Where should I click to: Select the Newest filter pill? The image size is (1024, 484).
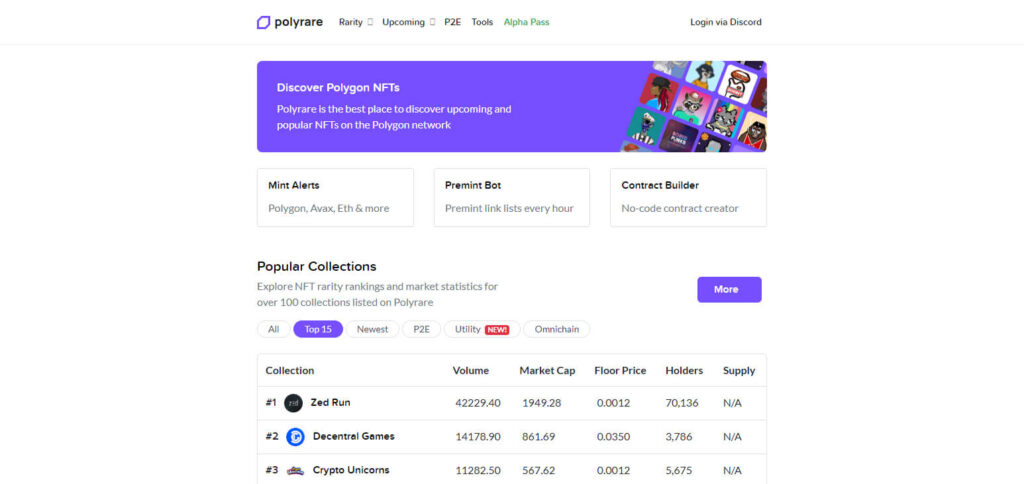click(x=372, y=329)
